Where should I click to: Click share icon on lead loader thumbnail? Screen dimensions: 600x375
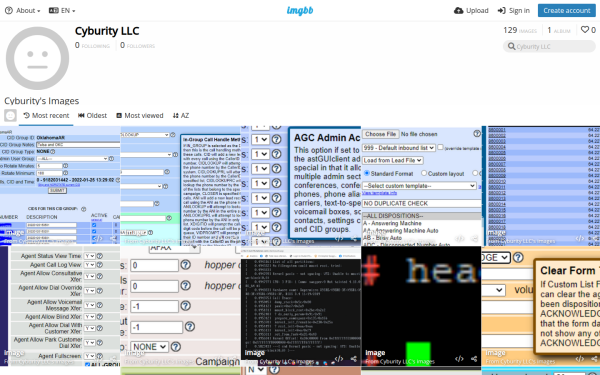click(x=474, y=238)
